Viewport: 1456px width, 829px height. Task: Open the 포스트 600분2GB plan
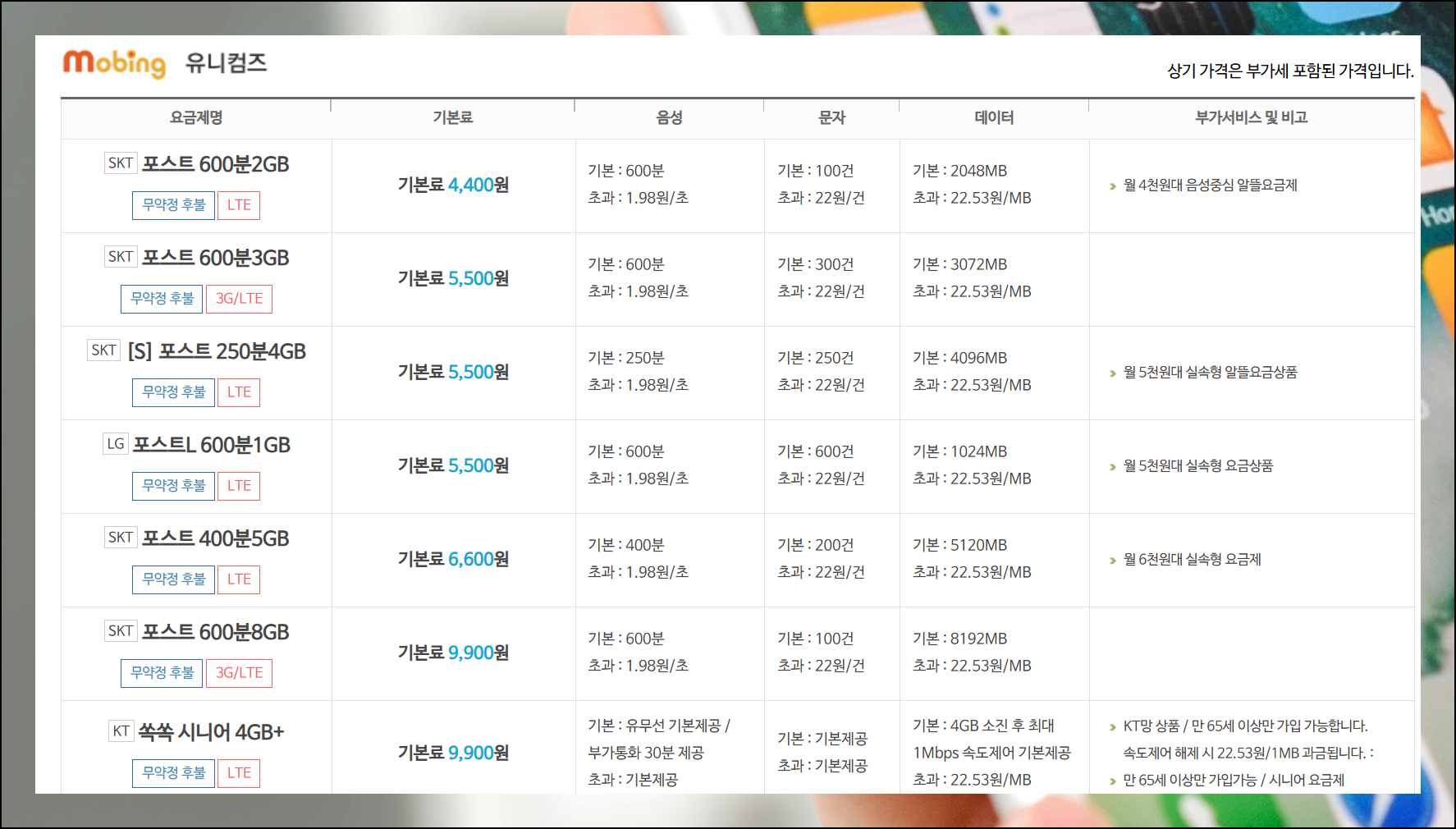216,164
